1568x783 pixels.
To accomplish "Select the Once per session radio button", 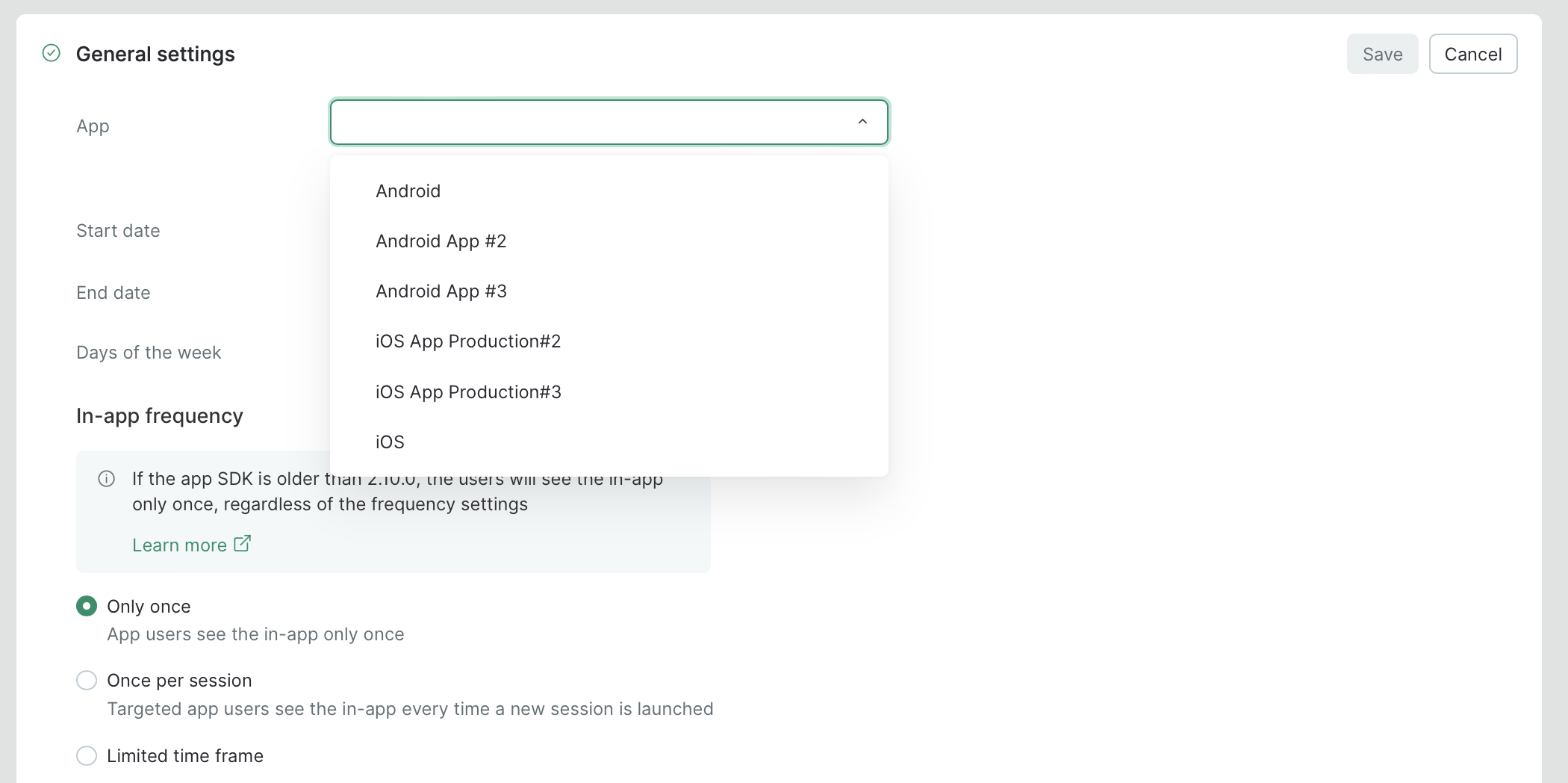I will [87, 680].
